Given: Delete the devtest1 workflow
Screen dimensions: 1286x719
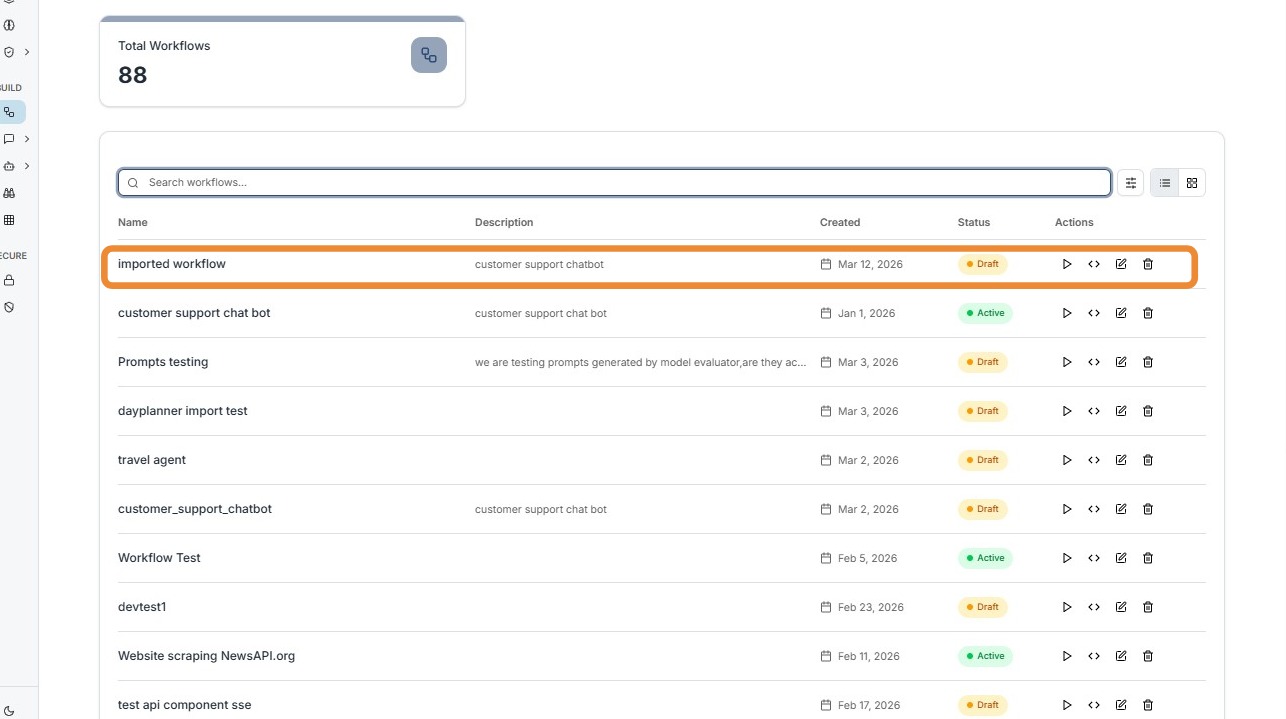Looking at the screenshot, I should coord(1148,607).
